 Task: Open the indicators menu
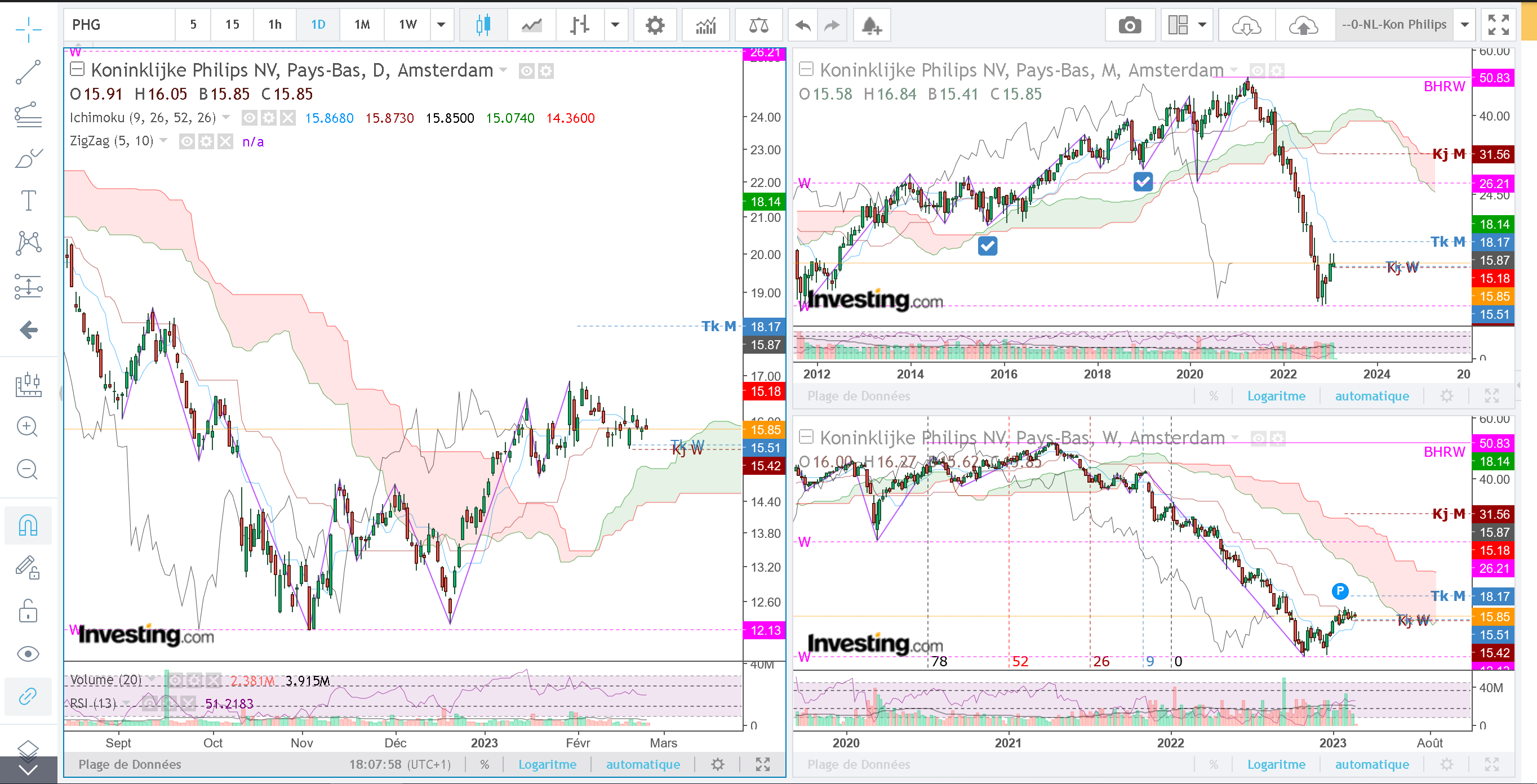click(705, 25)
